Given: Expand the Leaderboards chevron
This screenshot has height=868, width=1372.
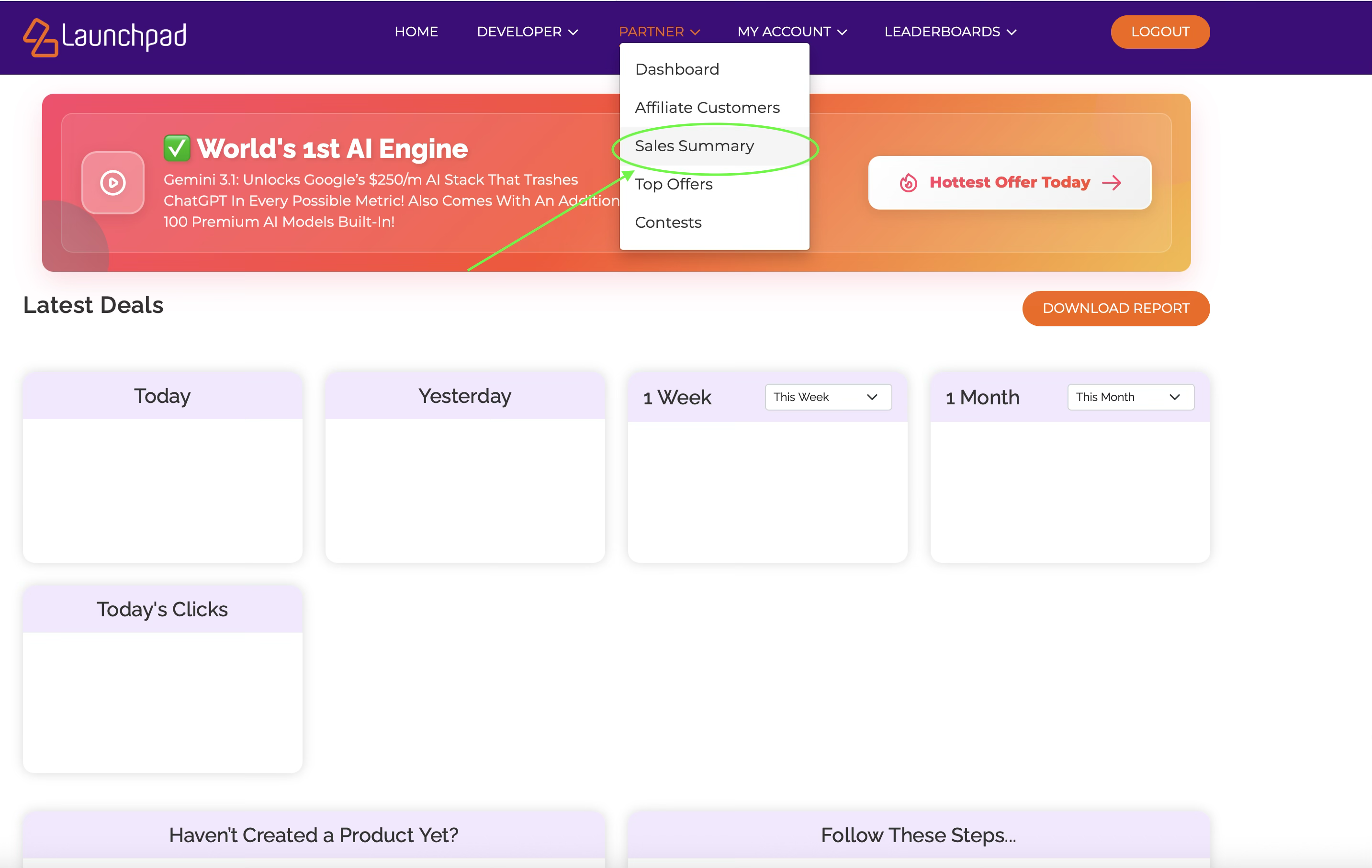Looking at the screenshot, I should (1012, 33).
